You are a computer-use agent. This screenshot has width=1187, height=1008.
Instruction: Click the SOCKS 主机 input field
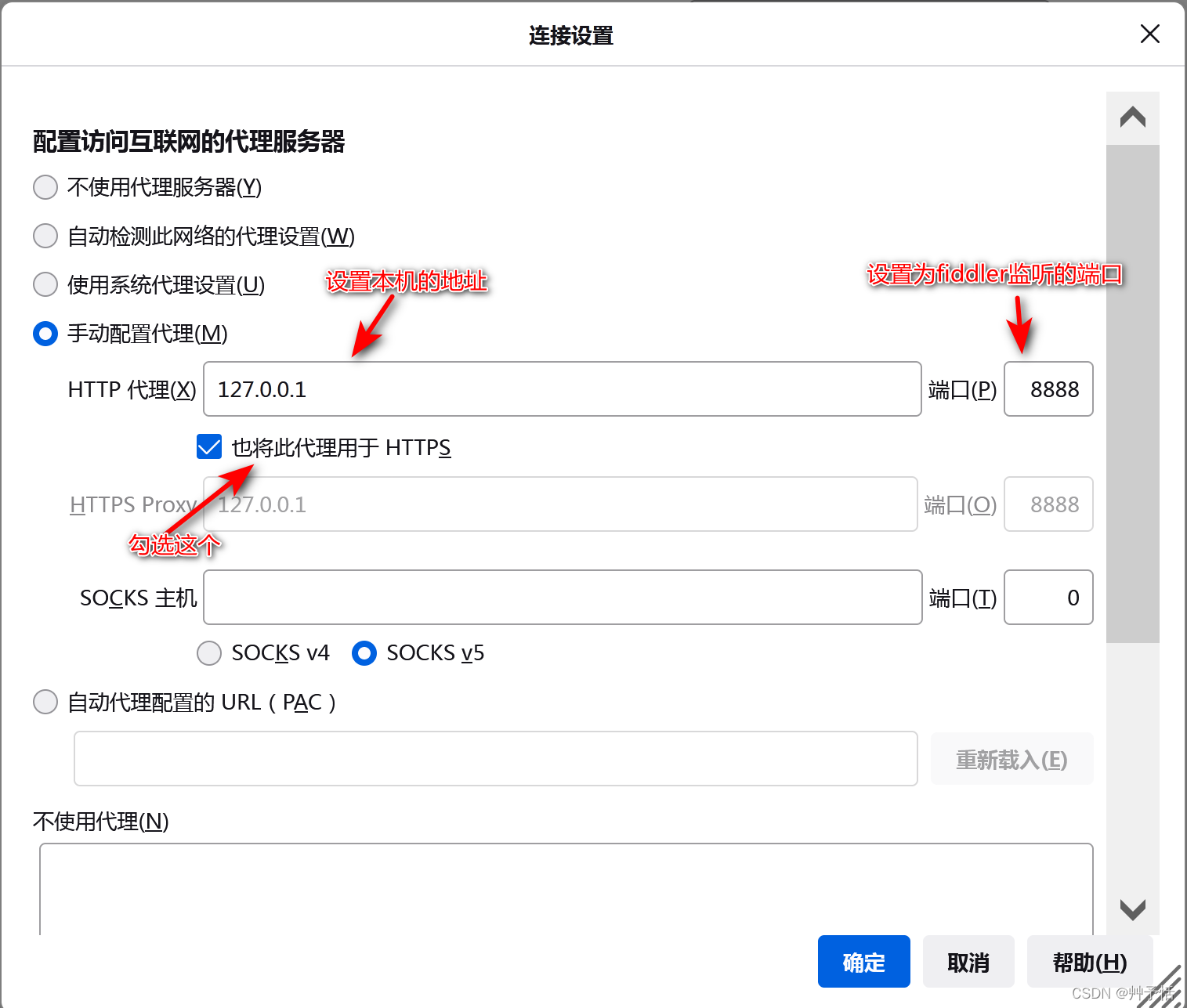pos(563,598)
